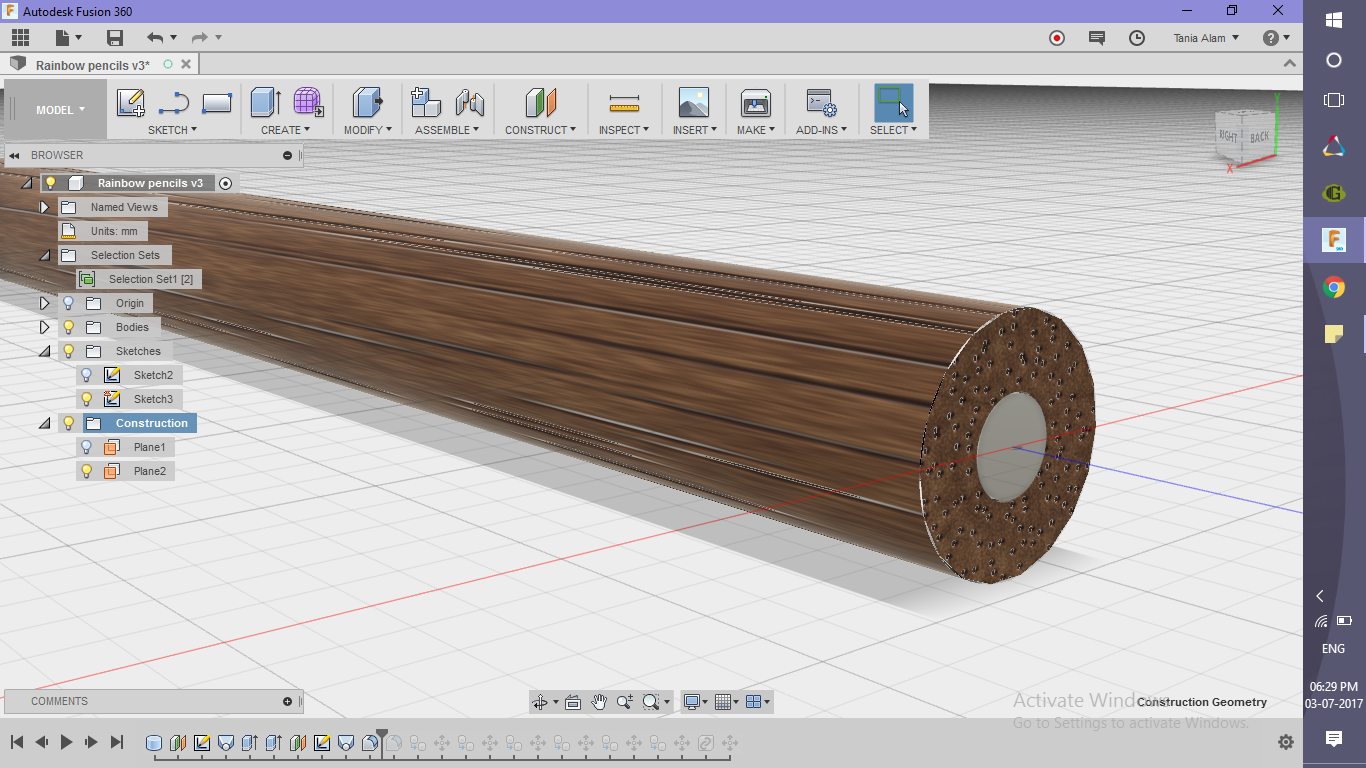Open the CREATE menu
The width and height of the screenshot is (1366, 768).
[285, 130]
